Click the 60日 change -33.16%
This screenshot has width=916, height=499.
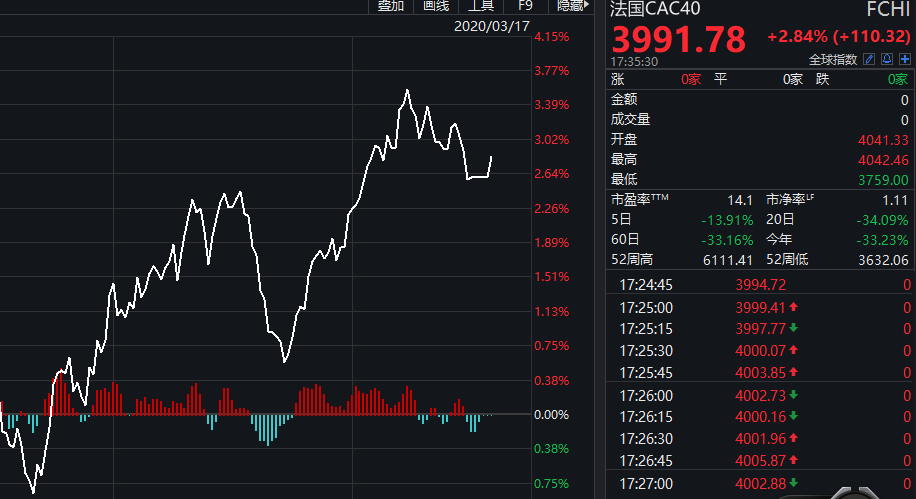pos(727,240)
